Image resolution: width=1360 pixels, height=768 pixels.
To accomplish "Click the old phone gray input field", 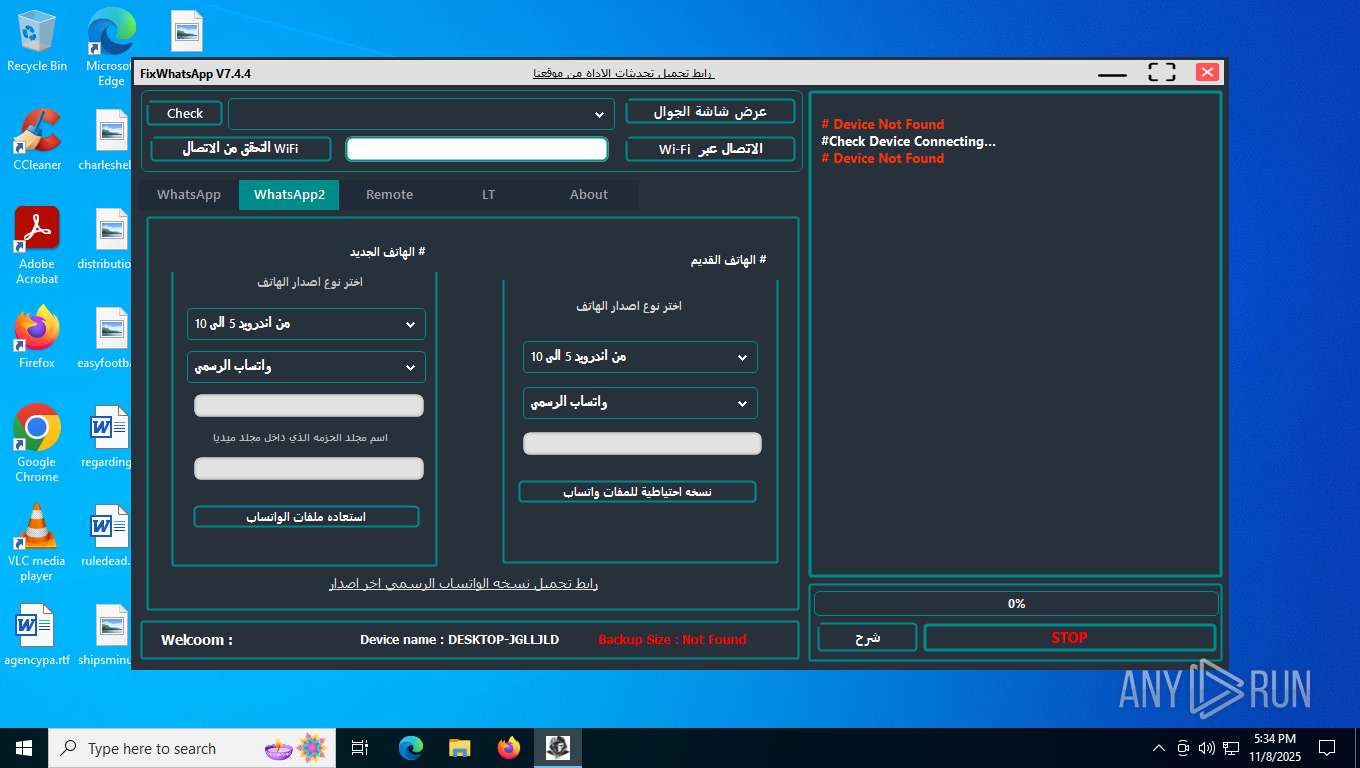I will click(642, 444).
